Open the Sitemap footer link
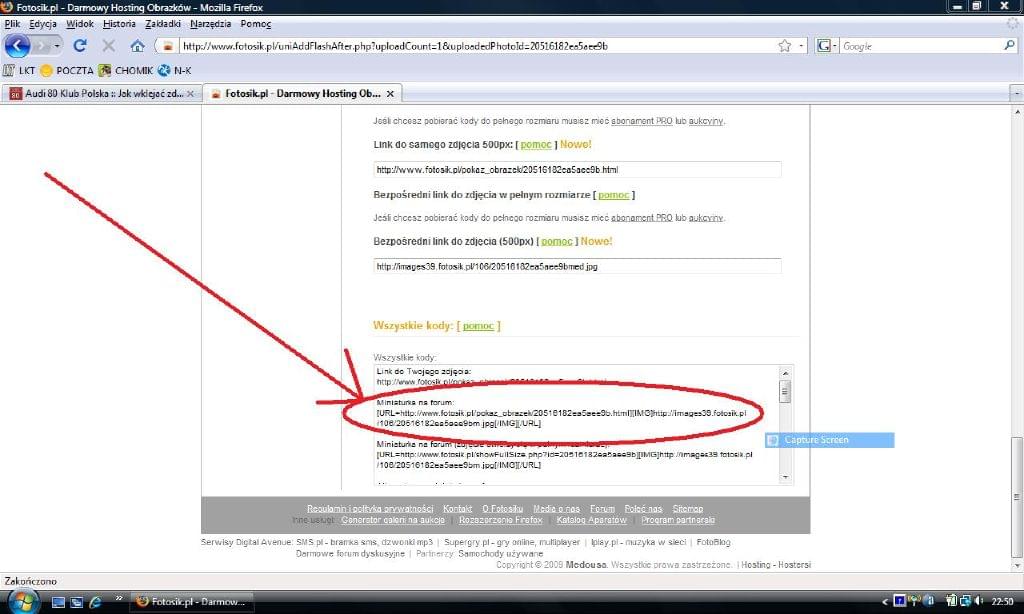This screenshot has width=1024, height=614. coord(688,508)
